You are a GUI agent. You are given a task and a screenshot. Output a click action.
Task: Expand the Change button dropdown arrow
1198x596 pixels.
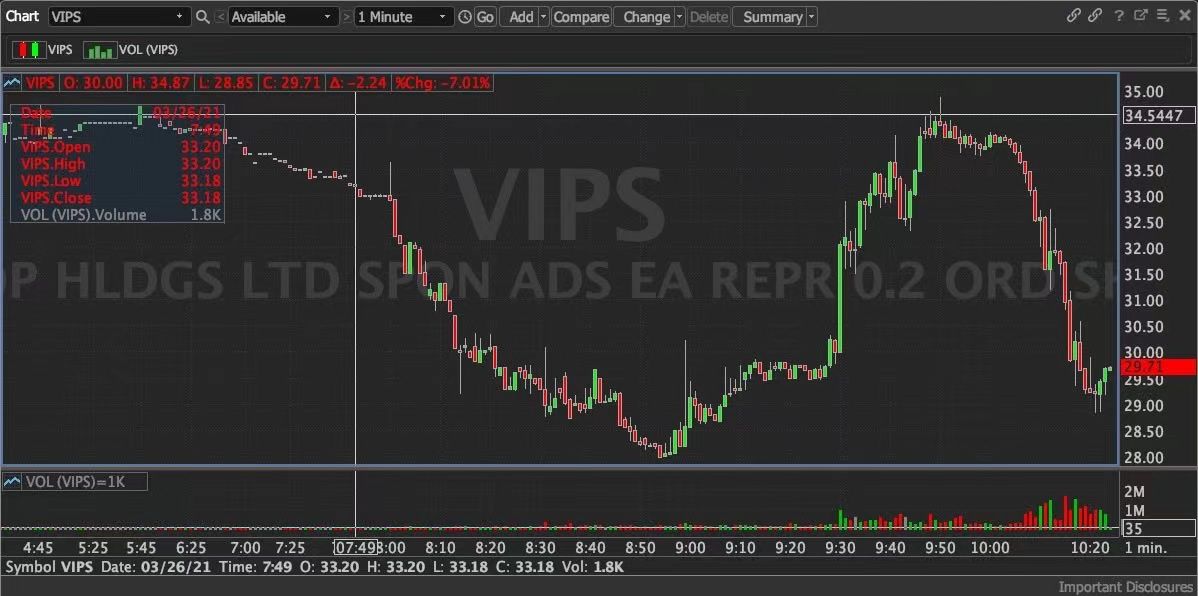point(678,17)
